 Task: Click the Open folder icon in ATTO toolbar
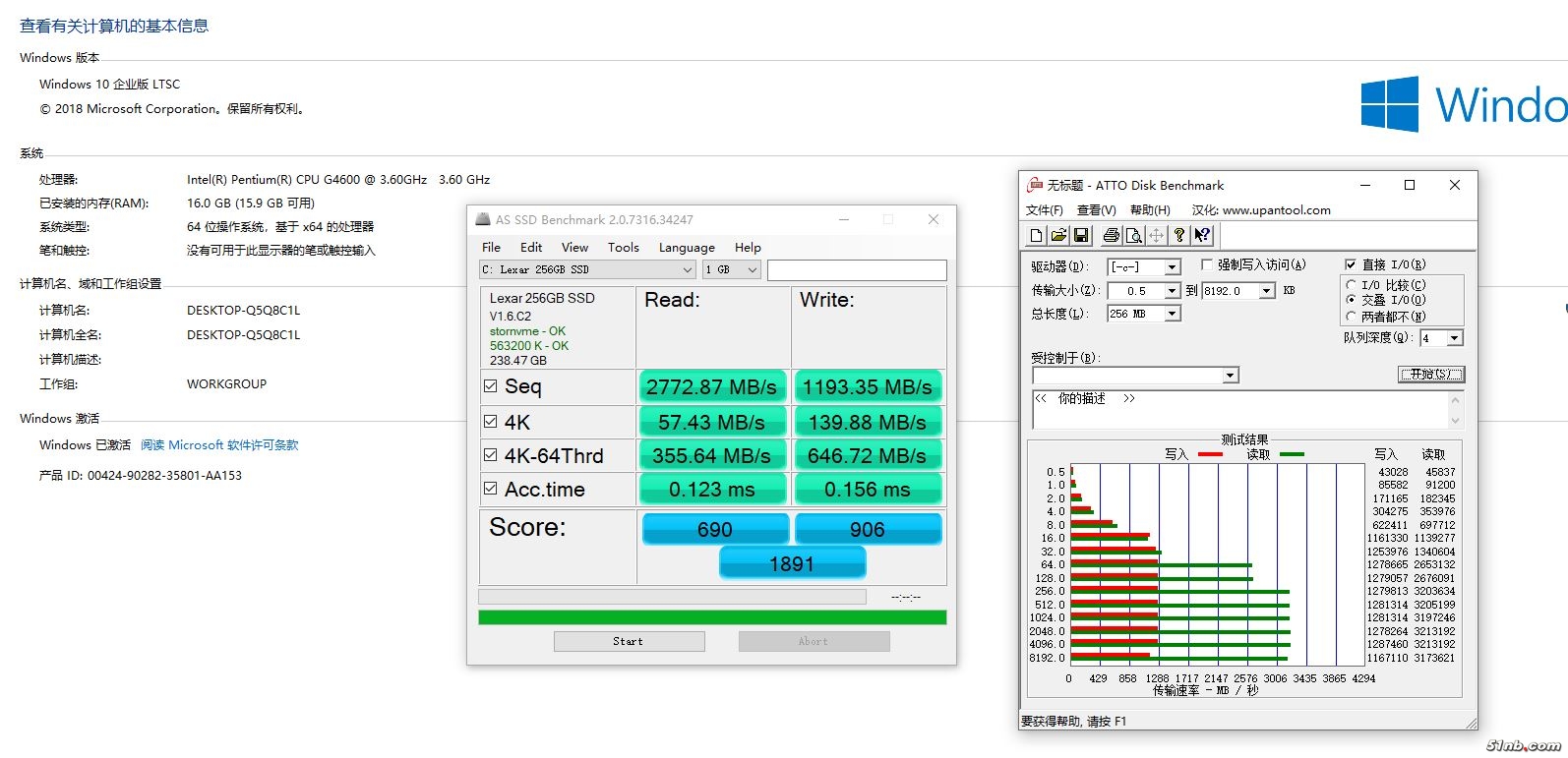pos(1058,235)
